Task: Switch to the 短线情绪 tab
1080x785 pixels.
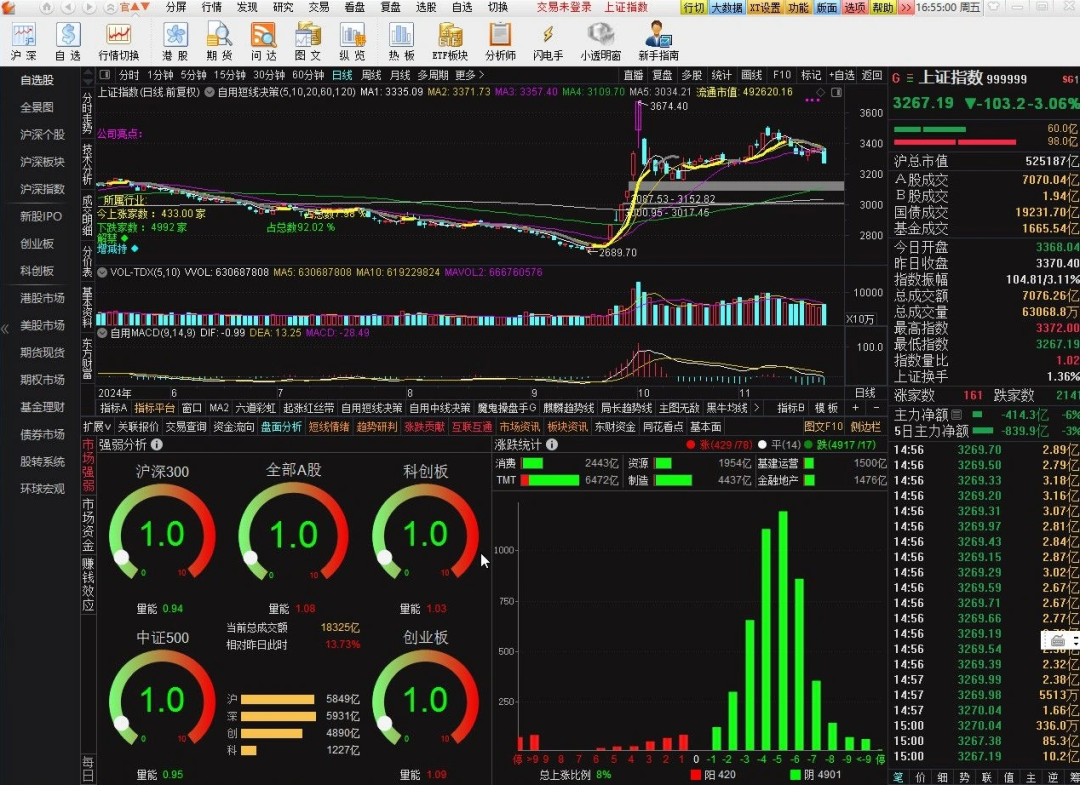Action: pyautogui.click(x=329, y=427)
